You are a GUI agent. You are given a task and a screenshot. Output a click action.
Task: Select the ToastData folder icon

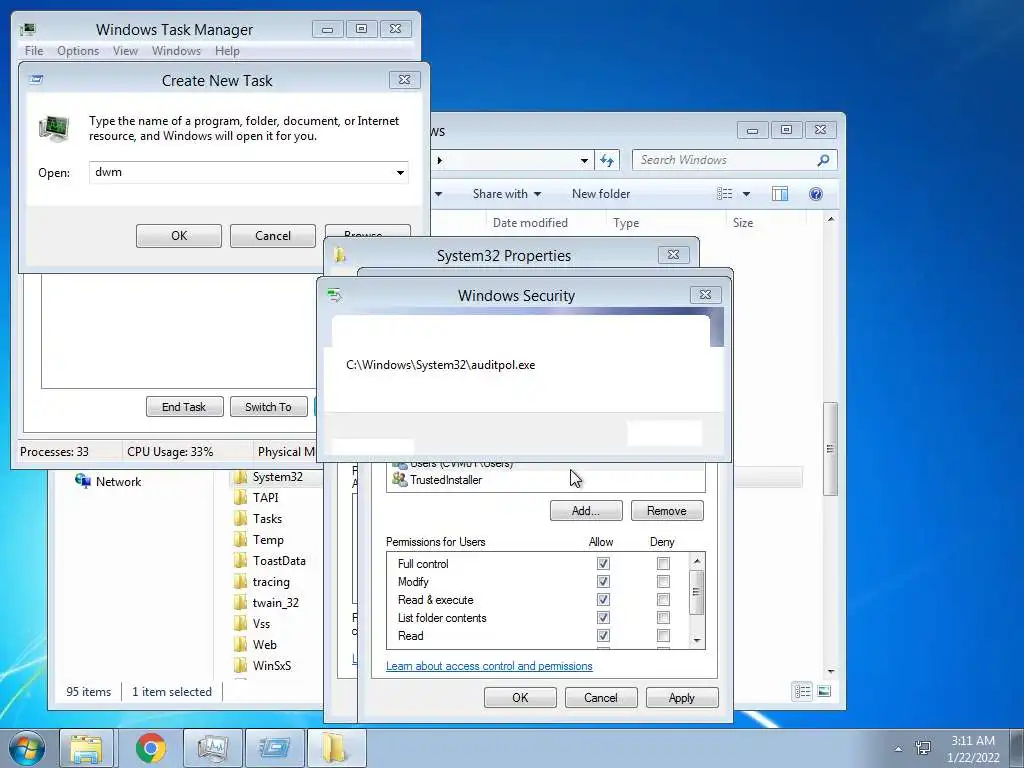tap(240, 560)
